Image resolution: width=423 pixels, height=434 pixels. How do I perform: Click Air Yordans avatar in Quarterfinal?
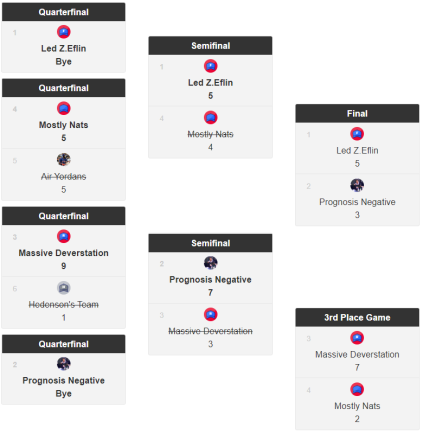point(64,160)
